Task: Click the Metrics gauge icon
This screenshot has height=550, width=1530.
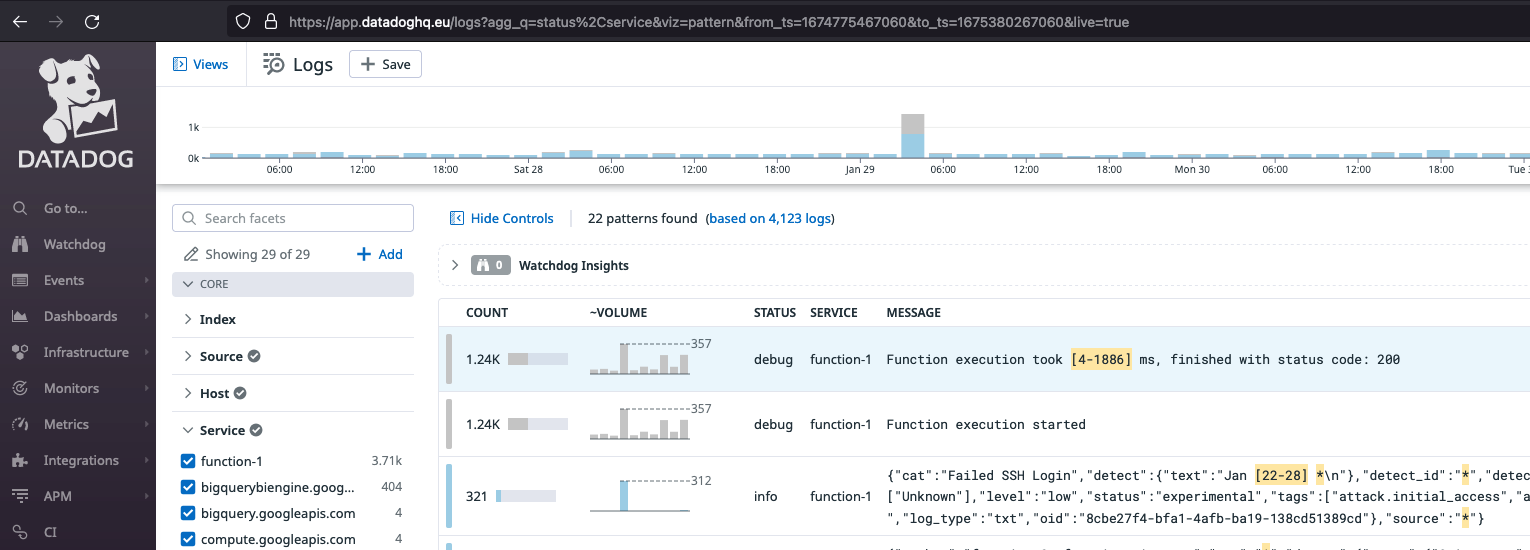Action: click(x=19, y=424)
